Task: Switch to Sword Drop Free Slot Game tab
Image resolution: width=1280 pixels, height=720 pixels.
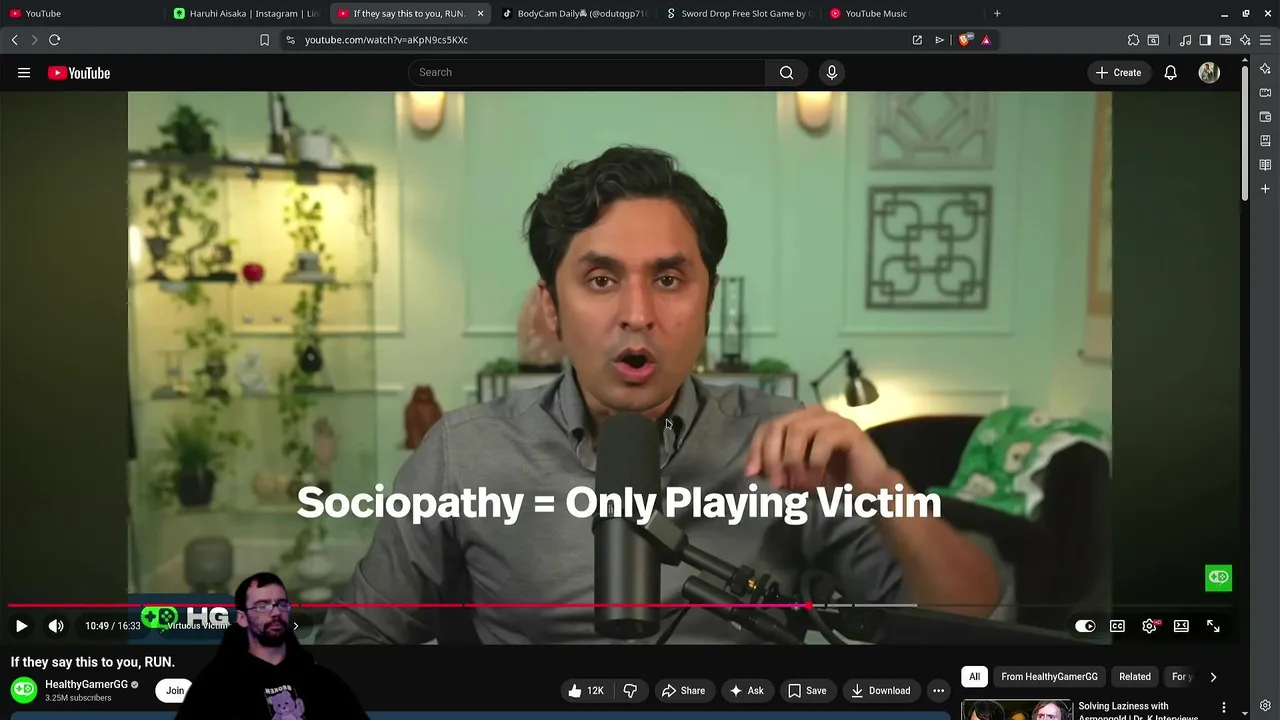Action: [738, 13]
